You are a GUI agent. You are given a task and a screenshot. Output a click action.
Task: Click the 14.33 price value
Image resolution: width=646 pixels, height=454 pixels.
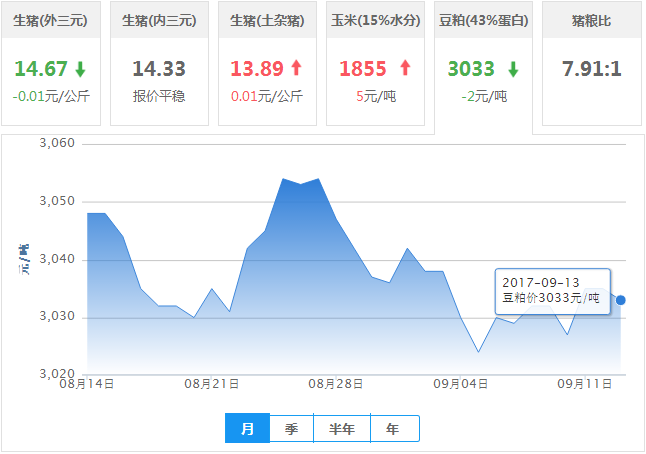159,69
